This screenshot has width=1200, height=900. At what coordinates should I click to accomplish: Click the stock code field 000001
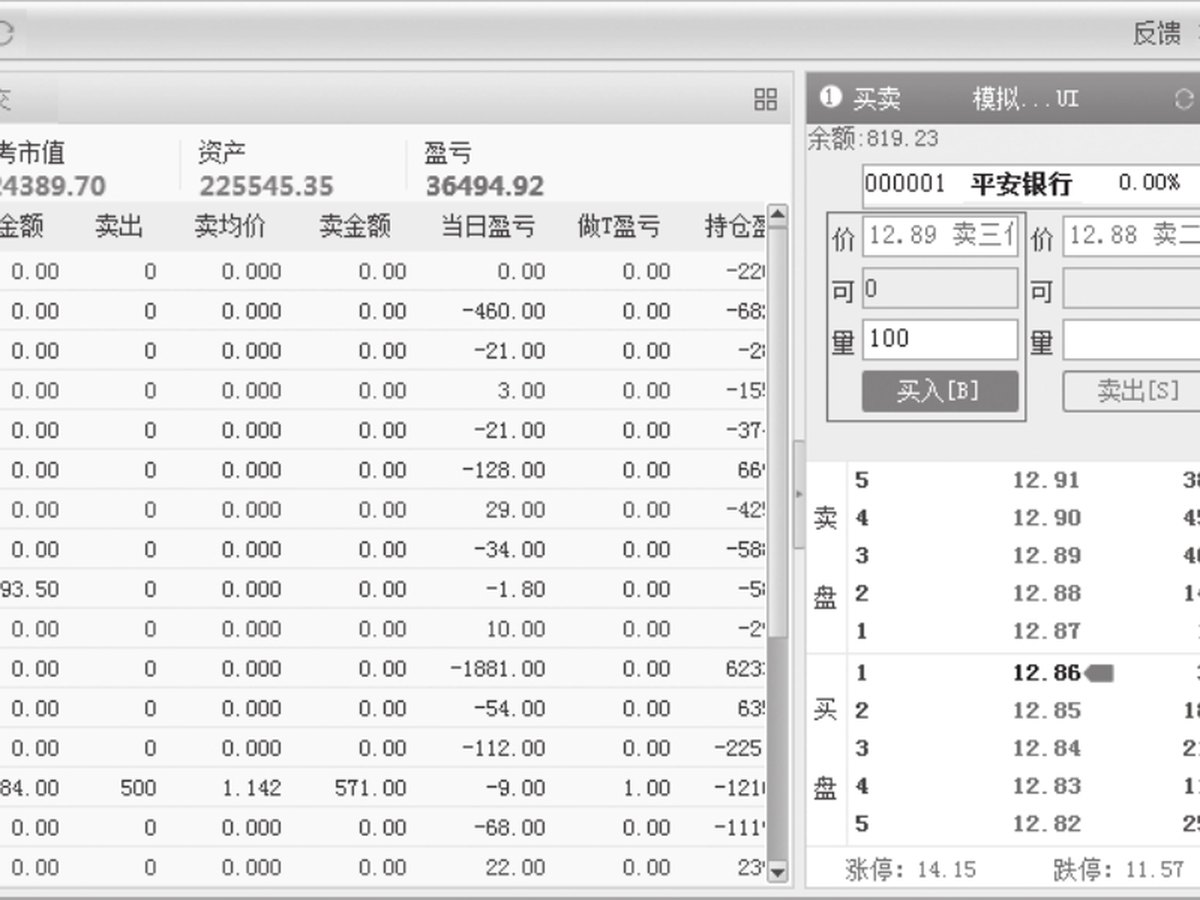click(x=905, y=184)
